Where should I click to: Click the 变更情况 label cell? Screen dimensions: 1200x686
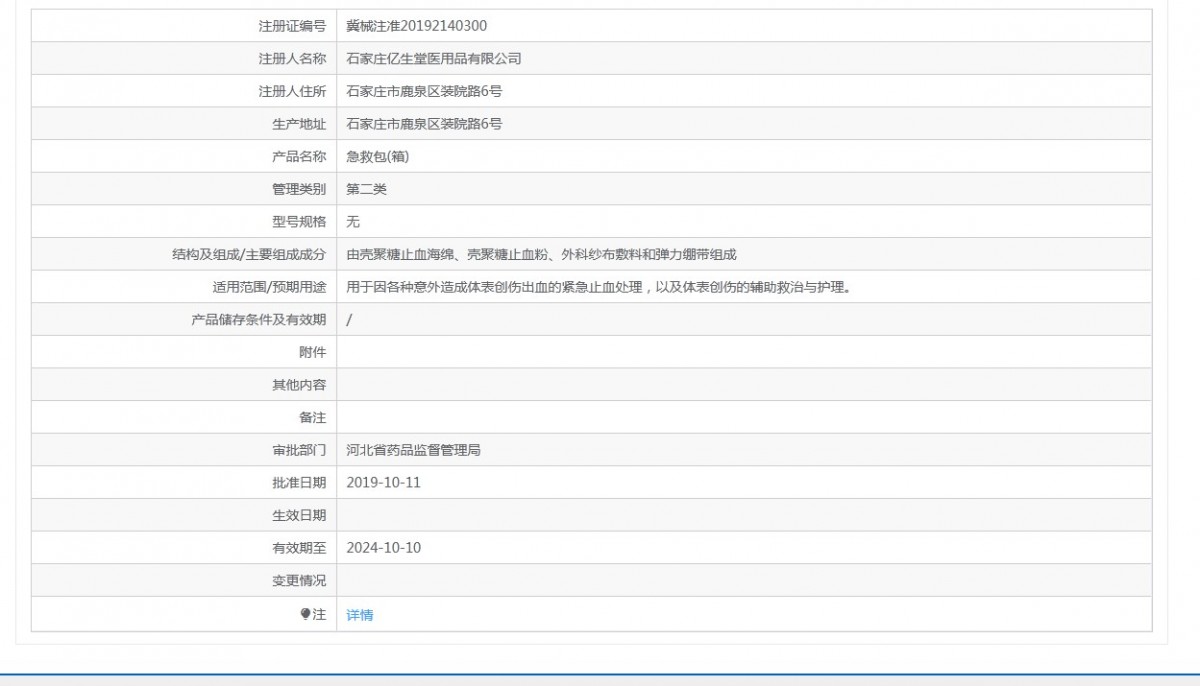pos(184,581)
